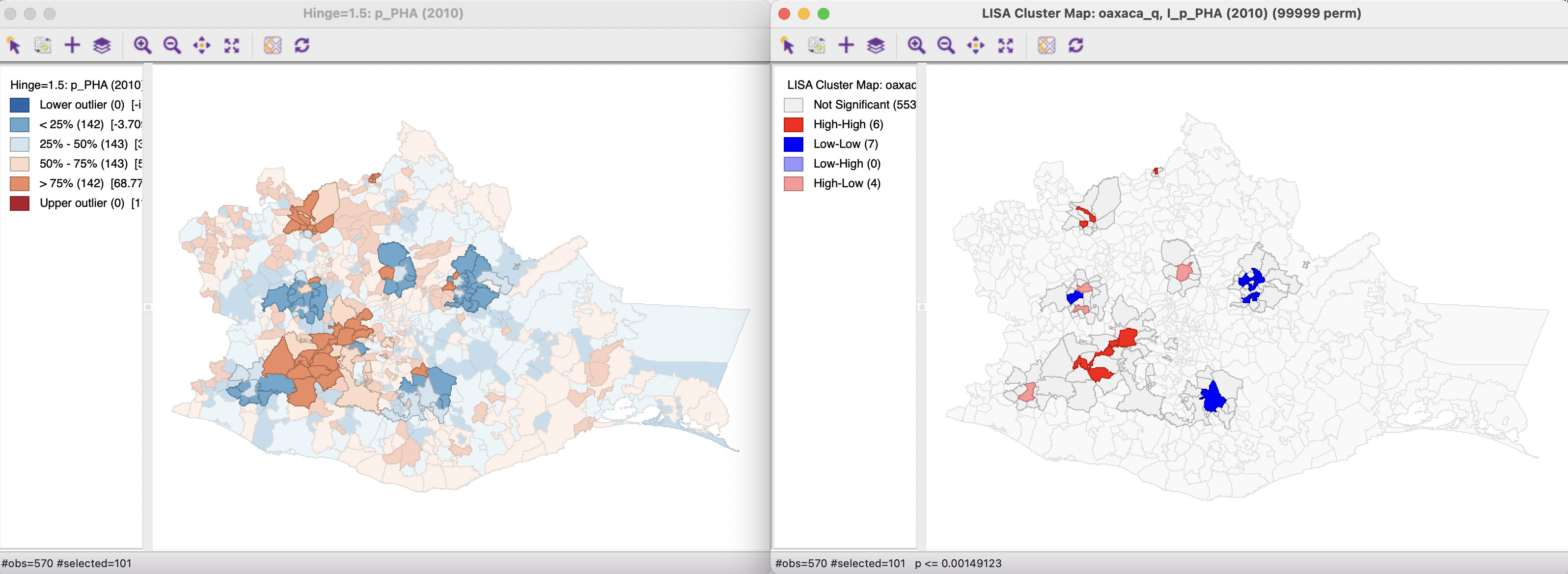Image resolution: width=1568 pixels, height=574 pixels.
Task: Click 'Upper outlier (0)' legend label
Action: pyautogui.click(x=82, y=203)
